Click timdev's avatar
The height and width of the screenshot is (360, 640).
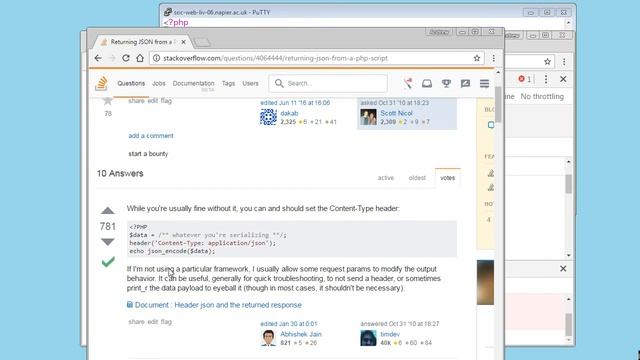coord(368,338)
